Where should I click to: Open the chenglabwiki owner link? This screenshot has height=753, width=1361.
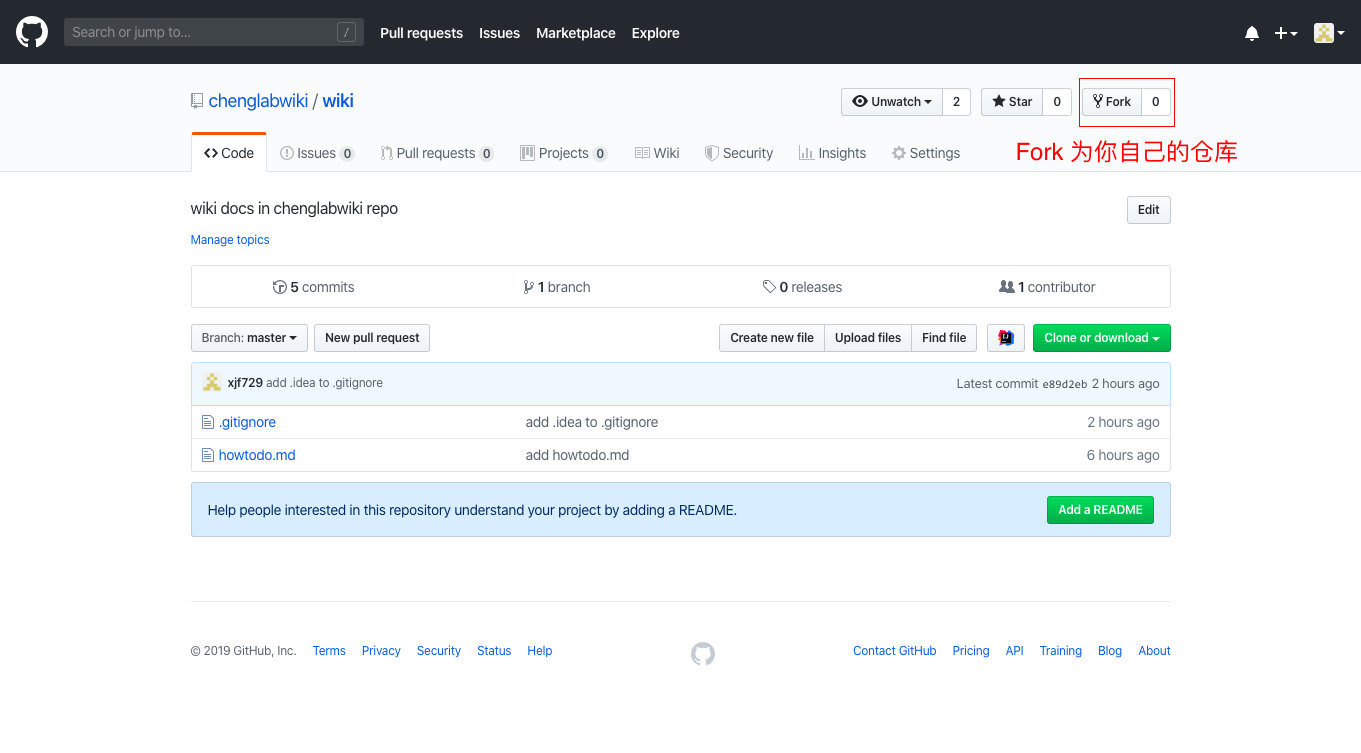pyautogui.click(x=258, y=101)
